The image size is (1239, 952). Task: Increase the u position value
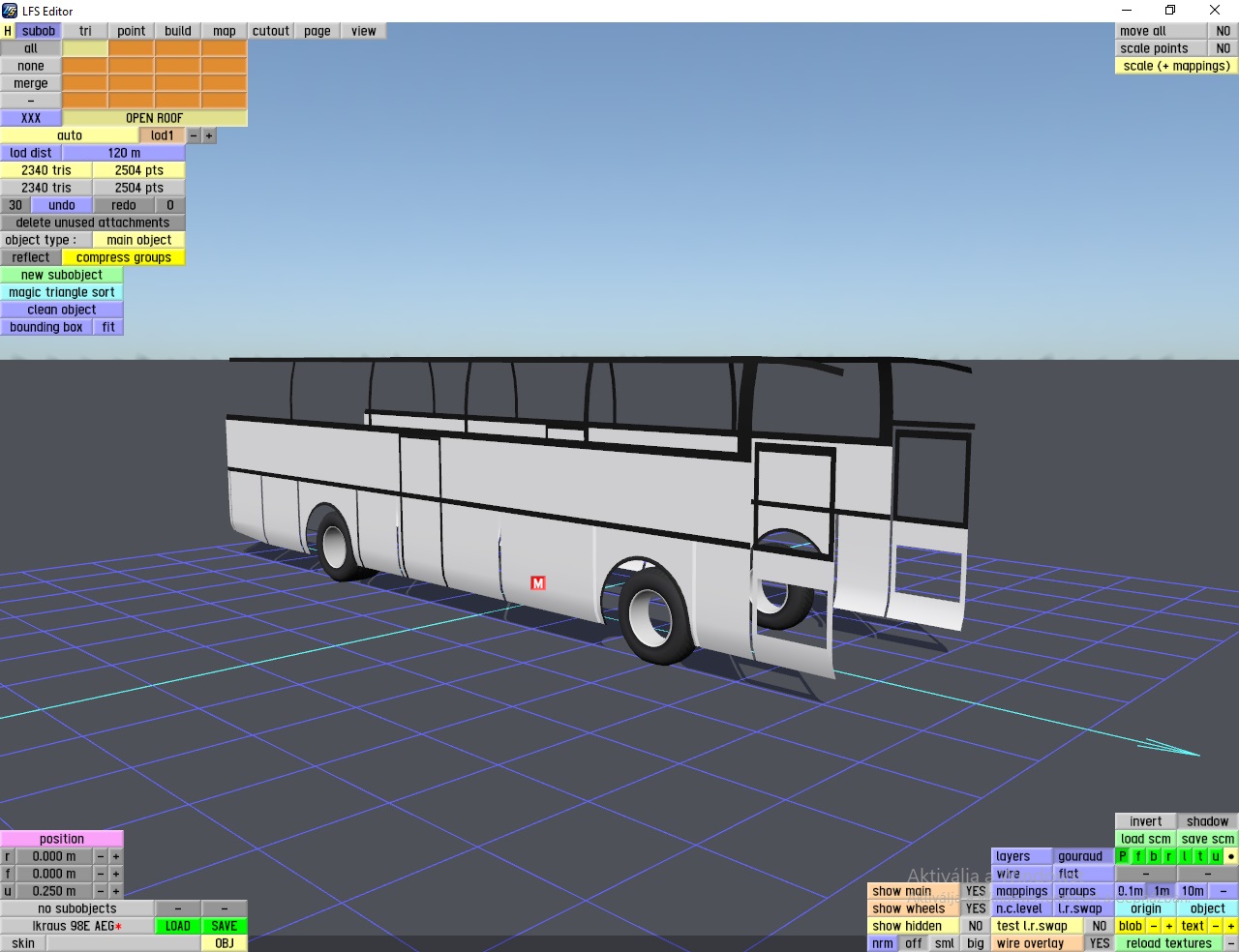pos(116,891)
